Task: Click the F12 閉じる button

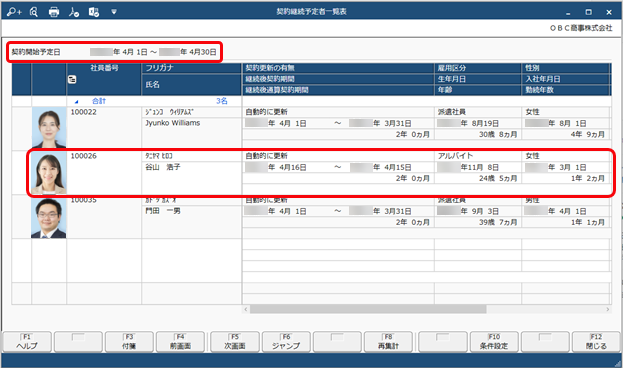Action: tap(596, 342)
